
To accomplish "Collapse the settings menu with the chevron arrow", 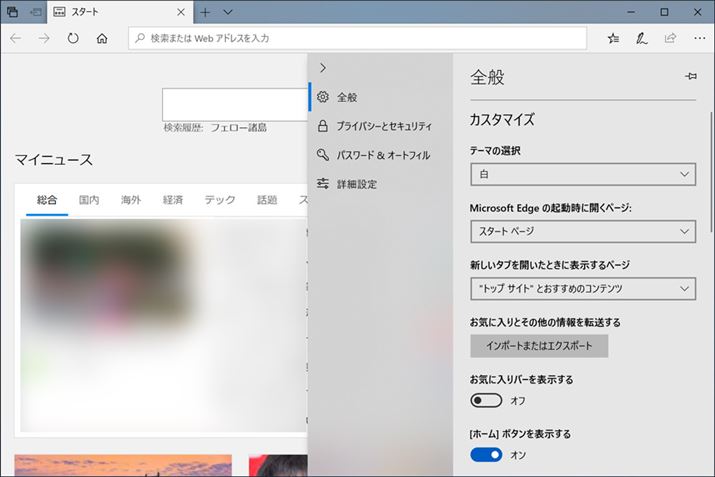I will pos(322,67).
